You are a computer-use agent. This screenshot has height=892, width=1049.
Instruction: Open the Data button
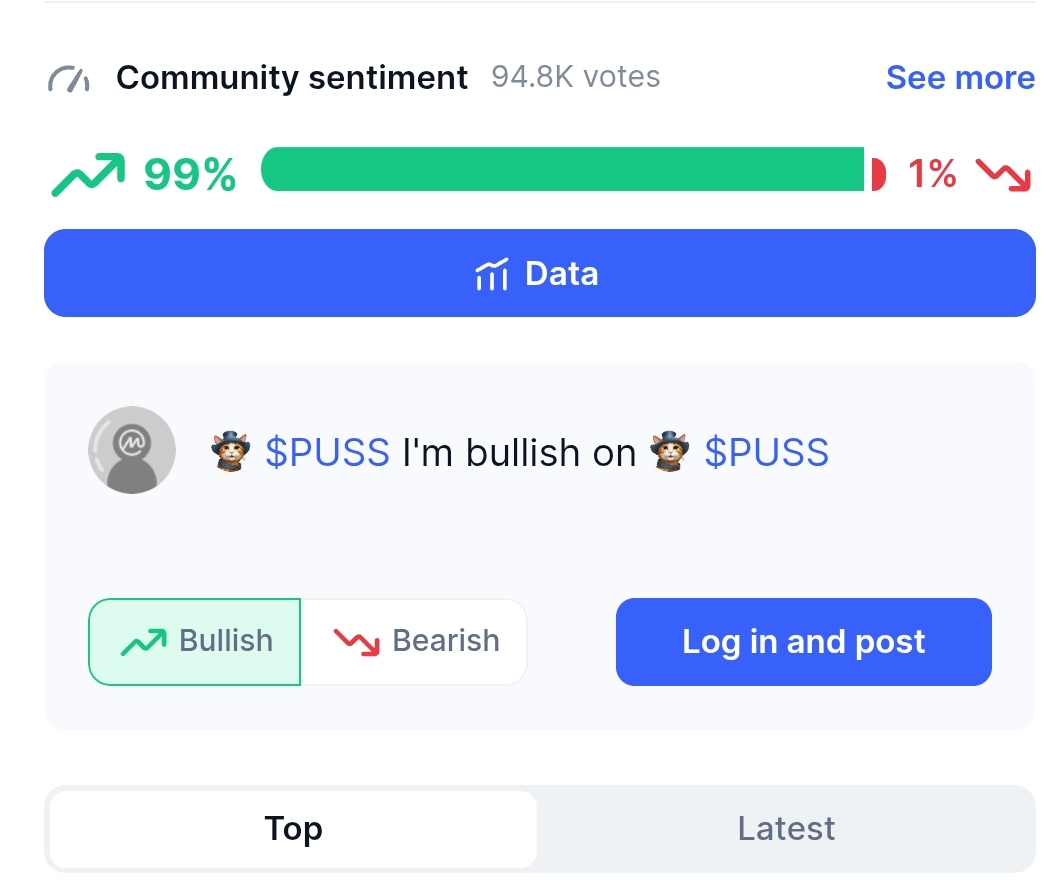tap(540, 273)
